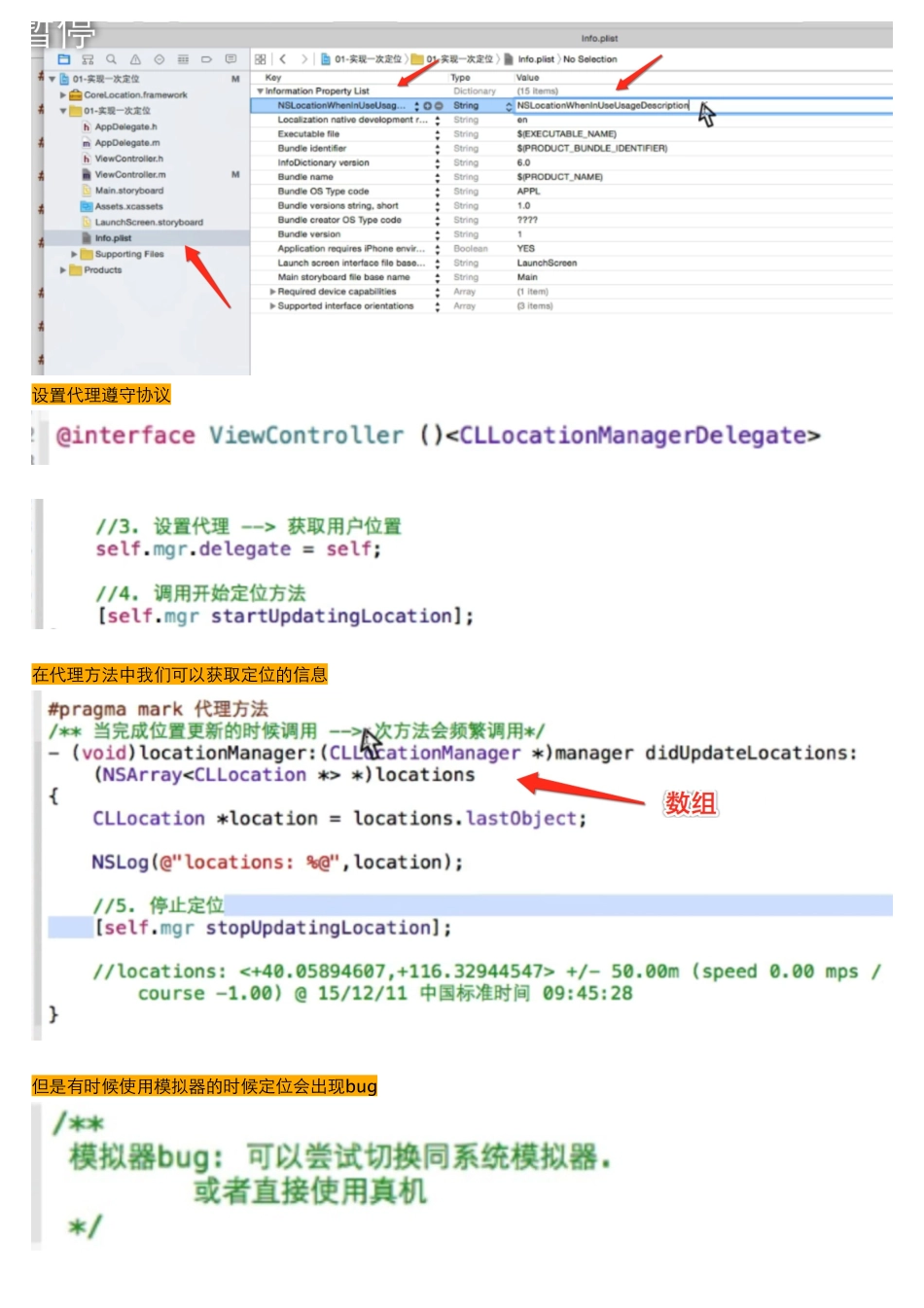924x1308 pixels.
Task: Expand the Supporting Files folder
Action: 74,255
